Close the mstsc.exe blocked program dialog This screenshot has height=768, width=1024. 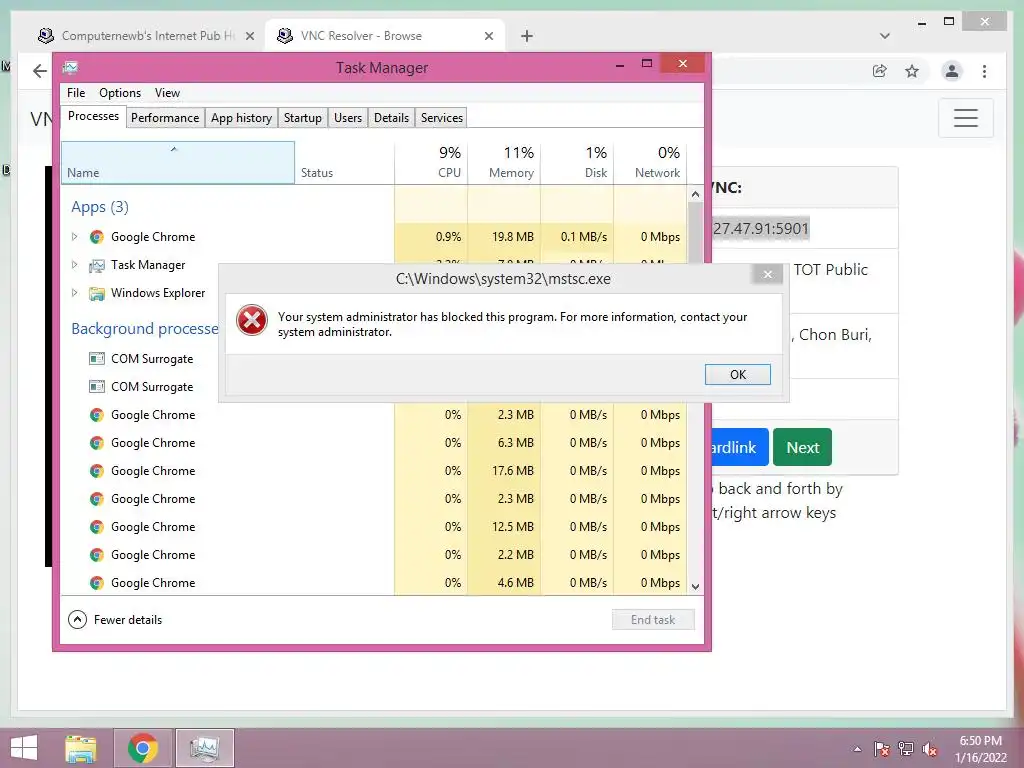pos(767,274)
